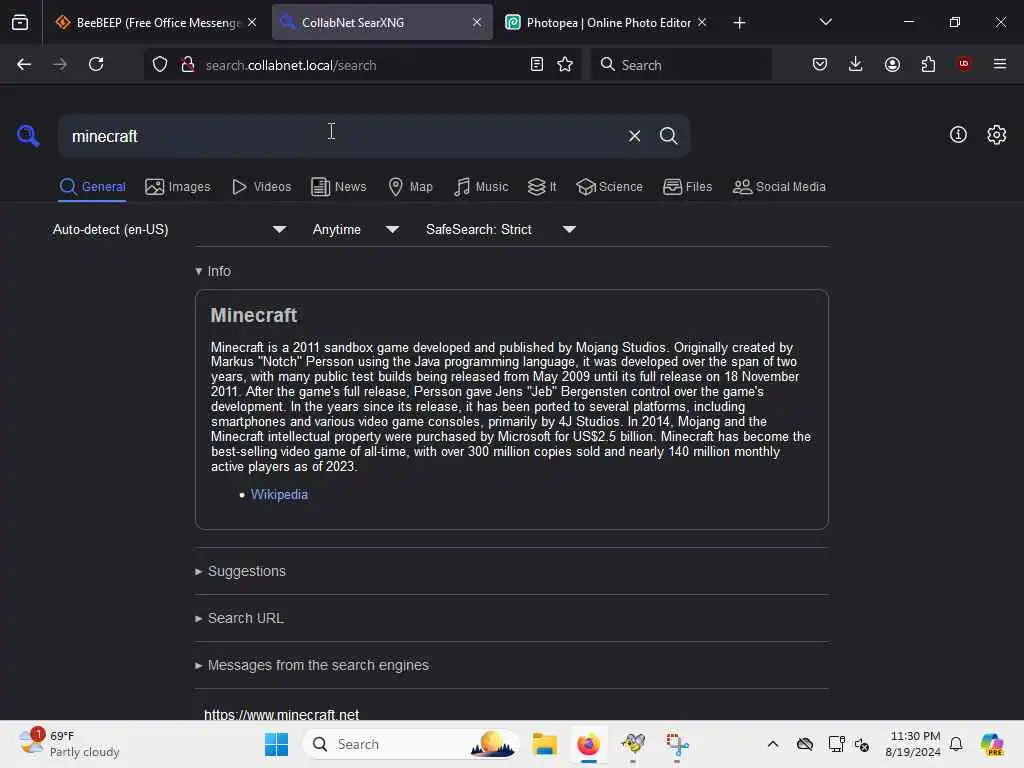The width and height of the screenshot is (1024, 768).
Task: List all tabs with chevron button
Action: coord(825,22)
